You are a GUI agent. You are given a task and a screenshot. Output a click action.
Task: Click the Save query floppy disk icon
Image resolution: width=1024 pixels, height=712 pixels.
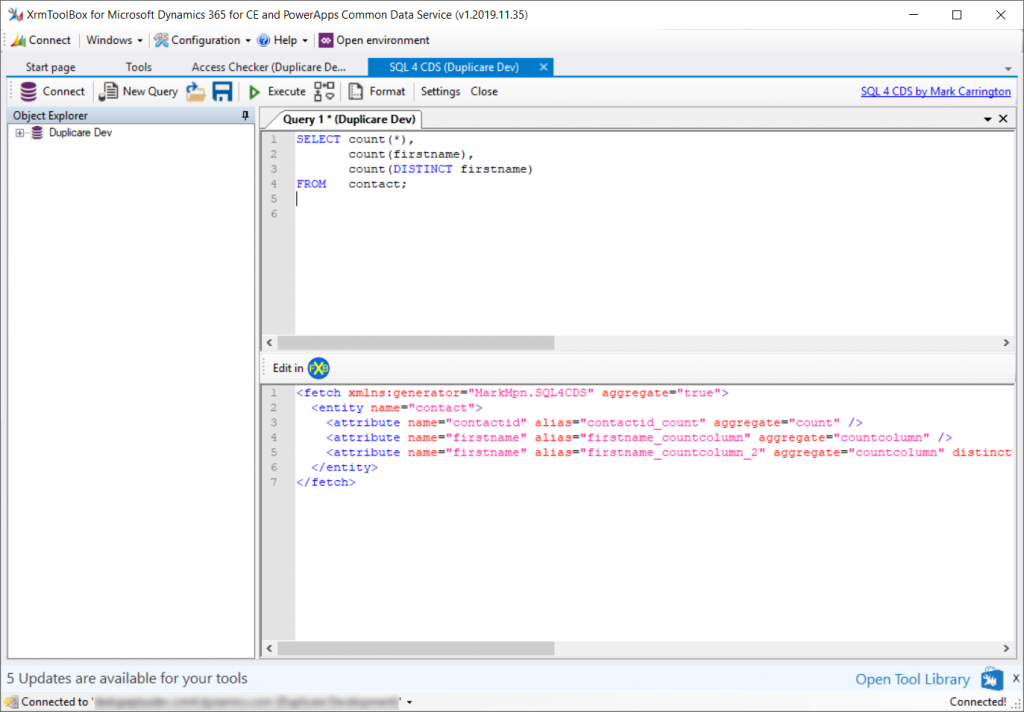coord(222,91)
